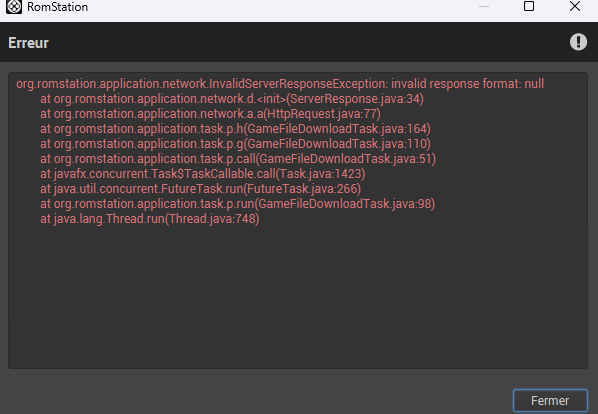Select the GameFileDownloadTask.java:110 line

coord(235,144)
